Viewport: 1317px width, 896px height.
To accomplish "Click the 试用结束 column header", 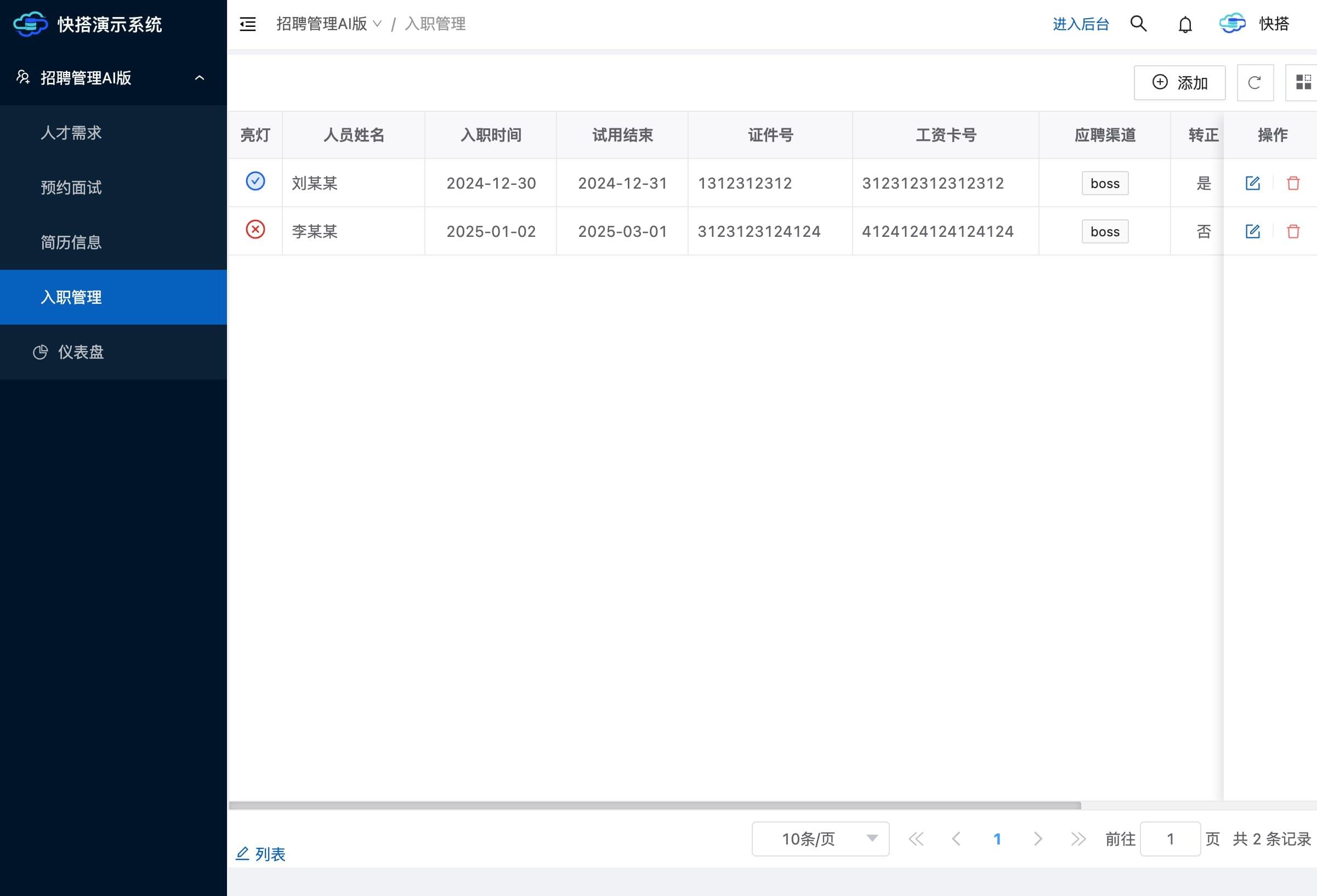I will (x=622, y=135).
